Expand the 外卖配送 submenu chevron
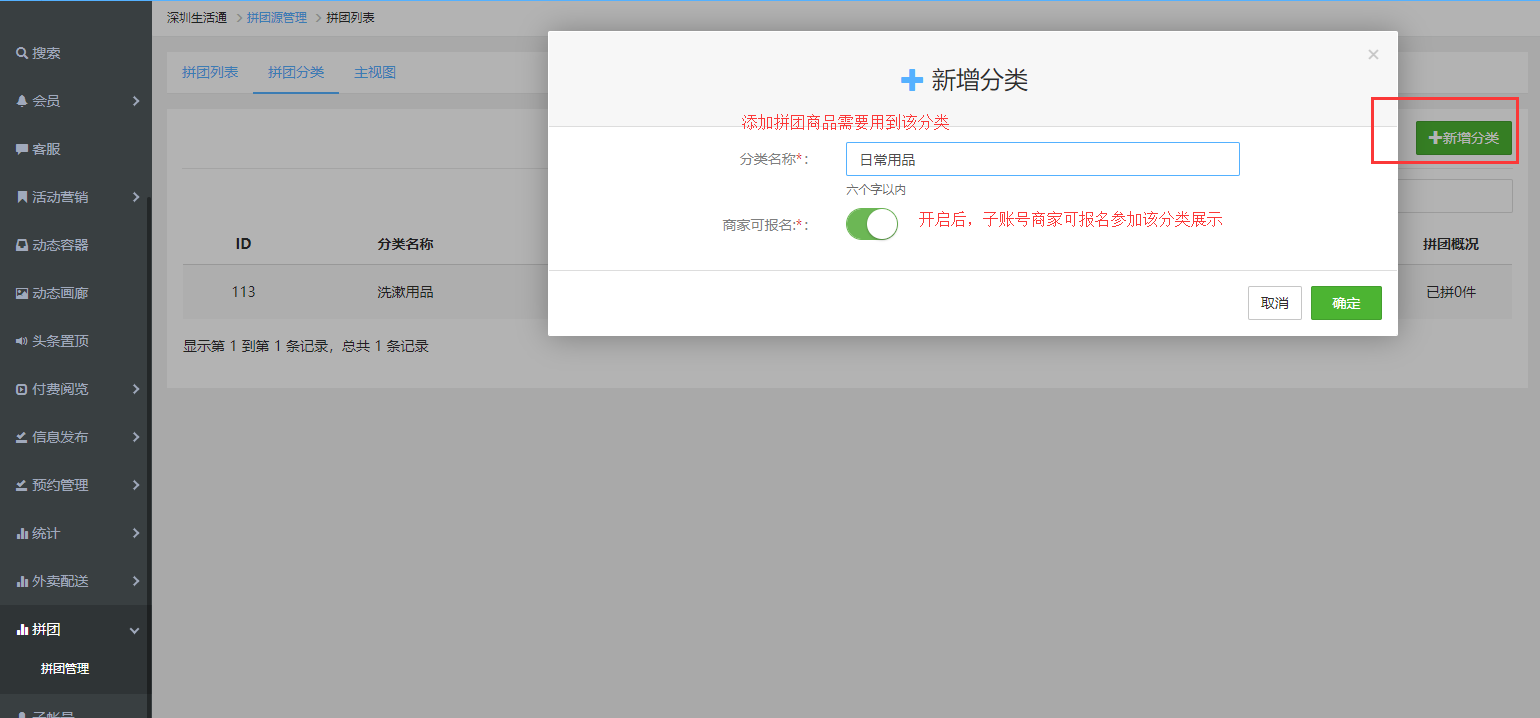 [135, 581]
